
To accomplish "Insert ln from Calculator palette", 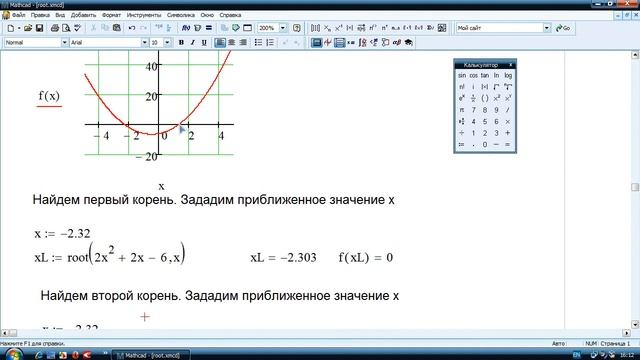I will coord(496,76).
